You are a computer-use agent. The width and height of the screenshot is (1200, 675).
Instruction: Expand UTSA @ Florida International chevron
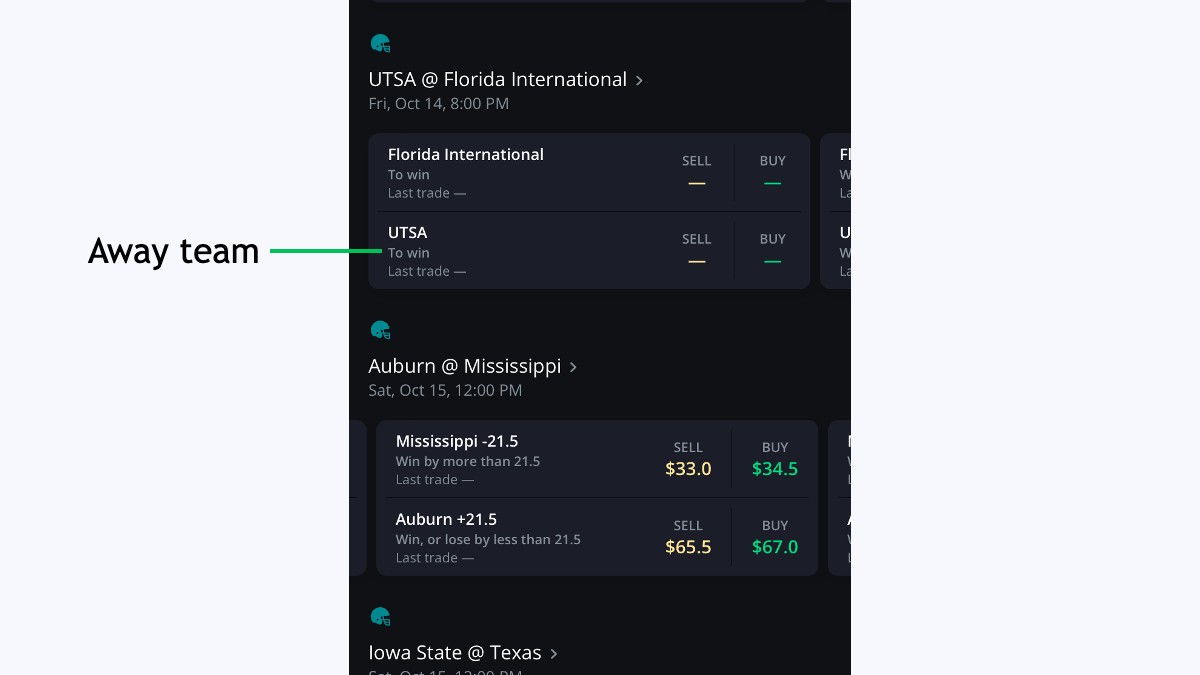click(640, 80)
